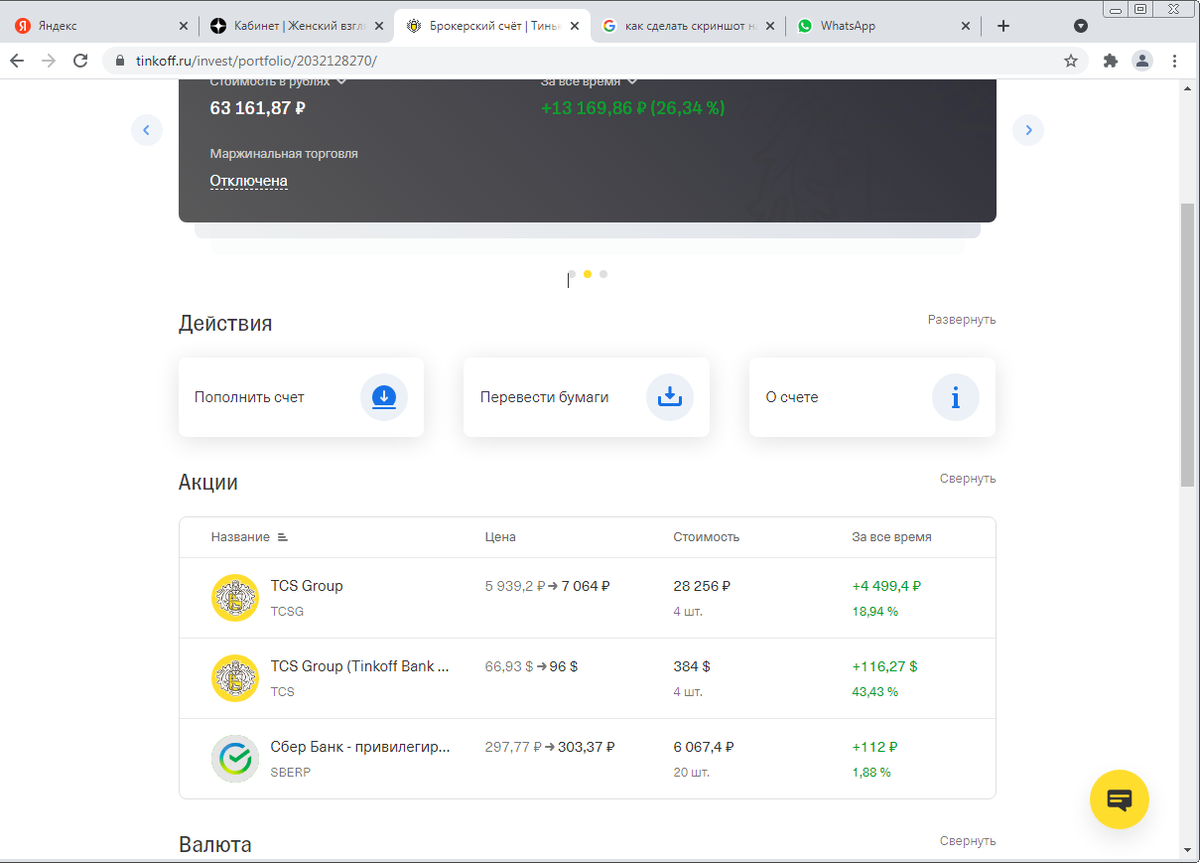Viewport: 1200px width, 863px height.
Task: Switch to the Яндекс tab
Action: (x=100, y=26)
